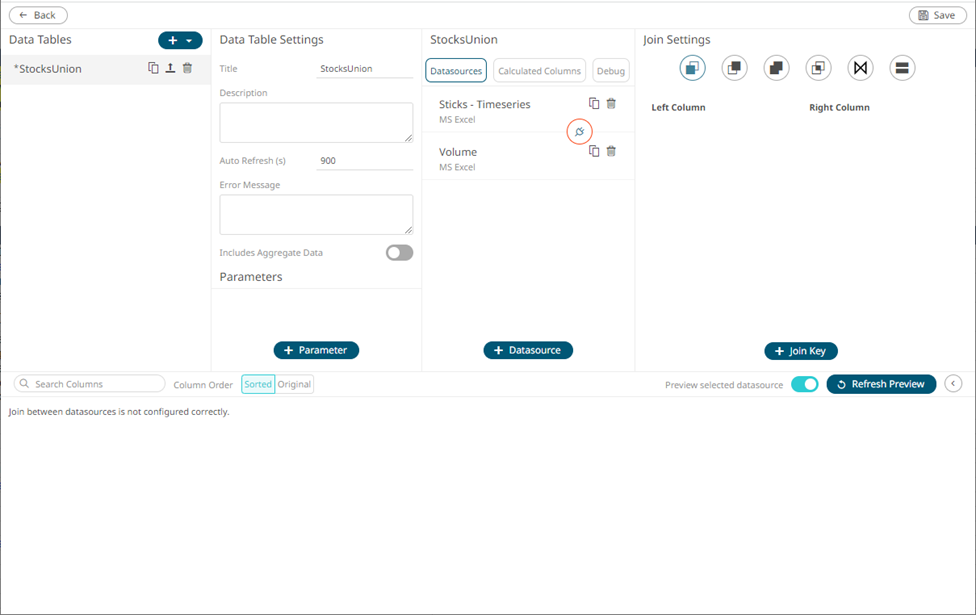The height and width of the screenshot is (615, 976).
Task: Switch column order to Original
Action: pos(294,384)
